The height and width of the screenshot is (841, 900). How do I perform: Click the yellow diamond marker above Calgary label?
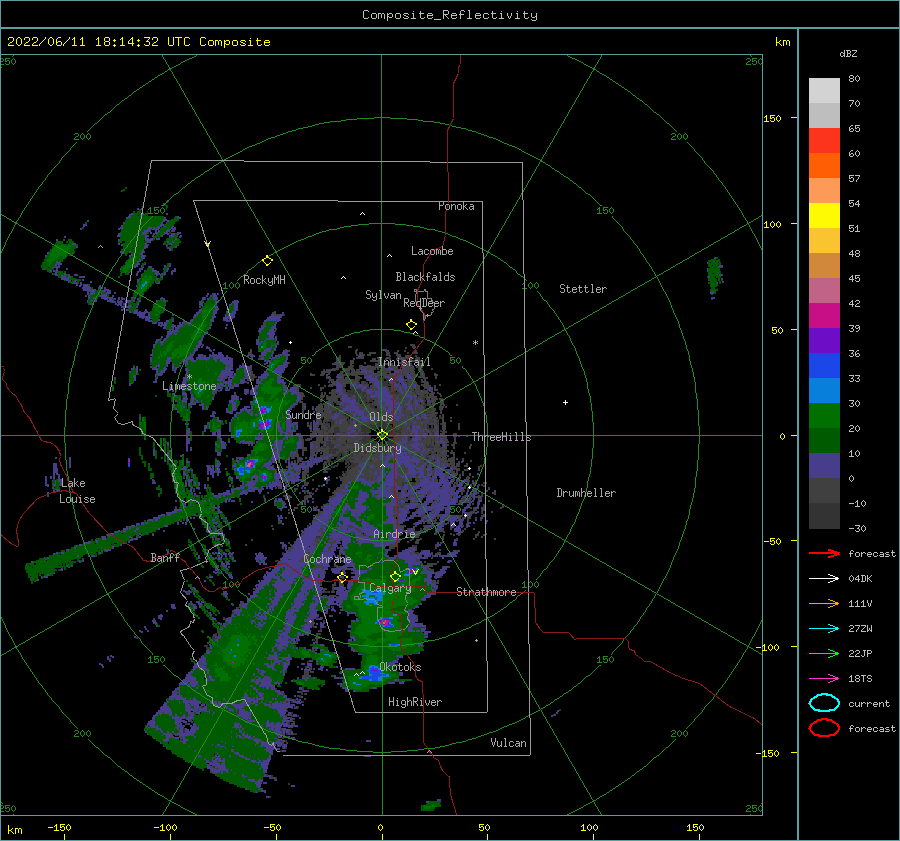395,576
